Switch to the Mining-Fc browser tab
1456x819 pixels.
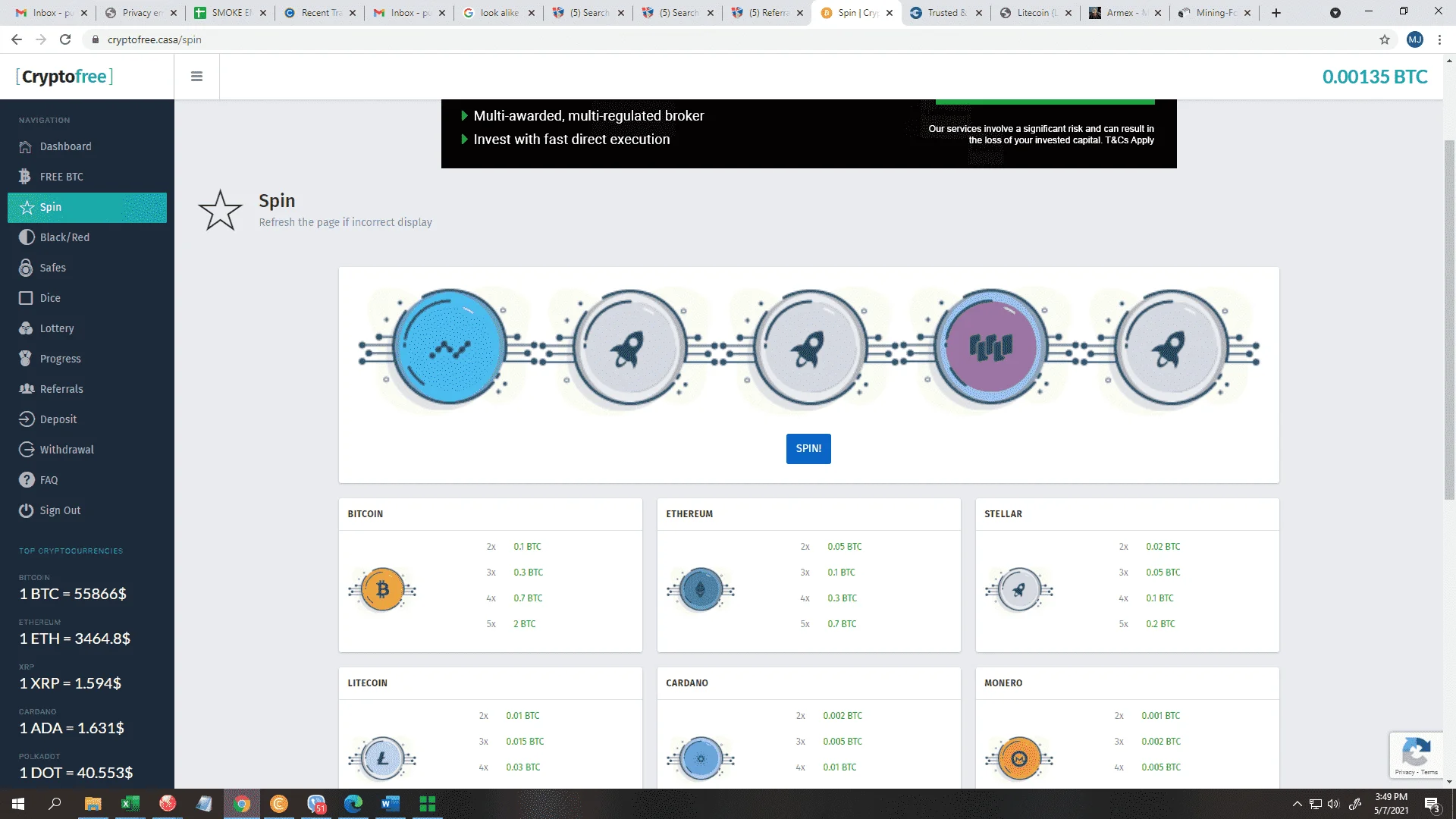click(1215, 13)
